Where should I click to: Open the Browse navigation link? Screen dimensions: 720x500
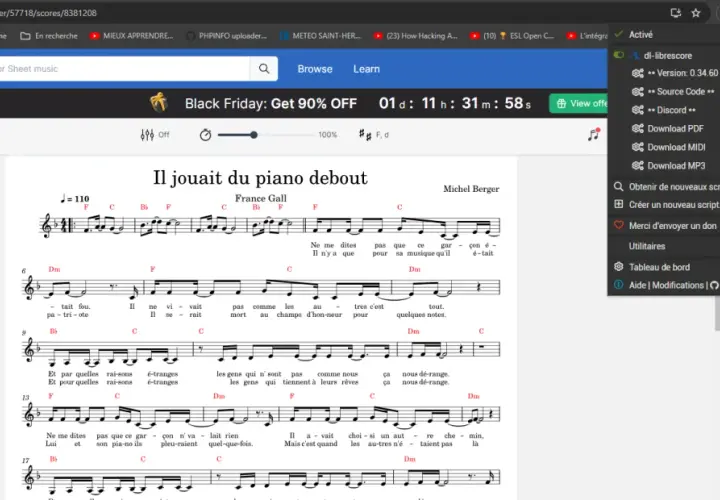(x=315, y=69)
